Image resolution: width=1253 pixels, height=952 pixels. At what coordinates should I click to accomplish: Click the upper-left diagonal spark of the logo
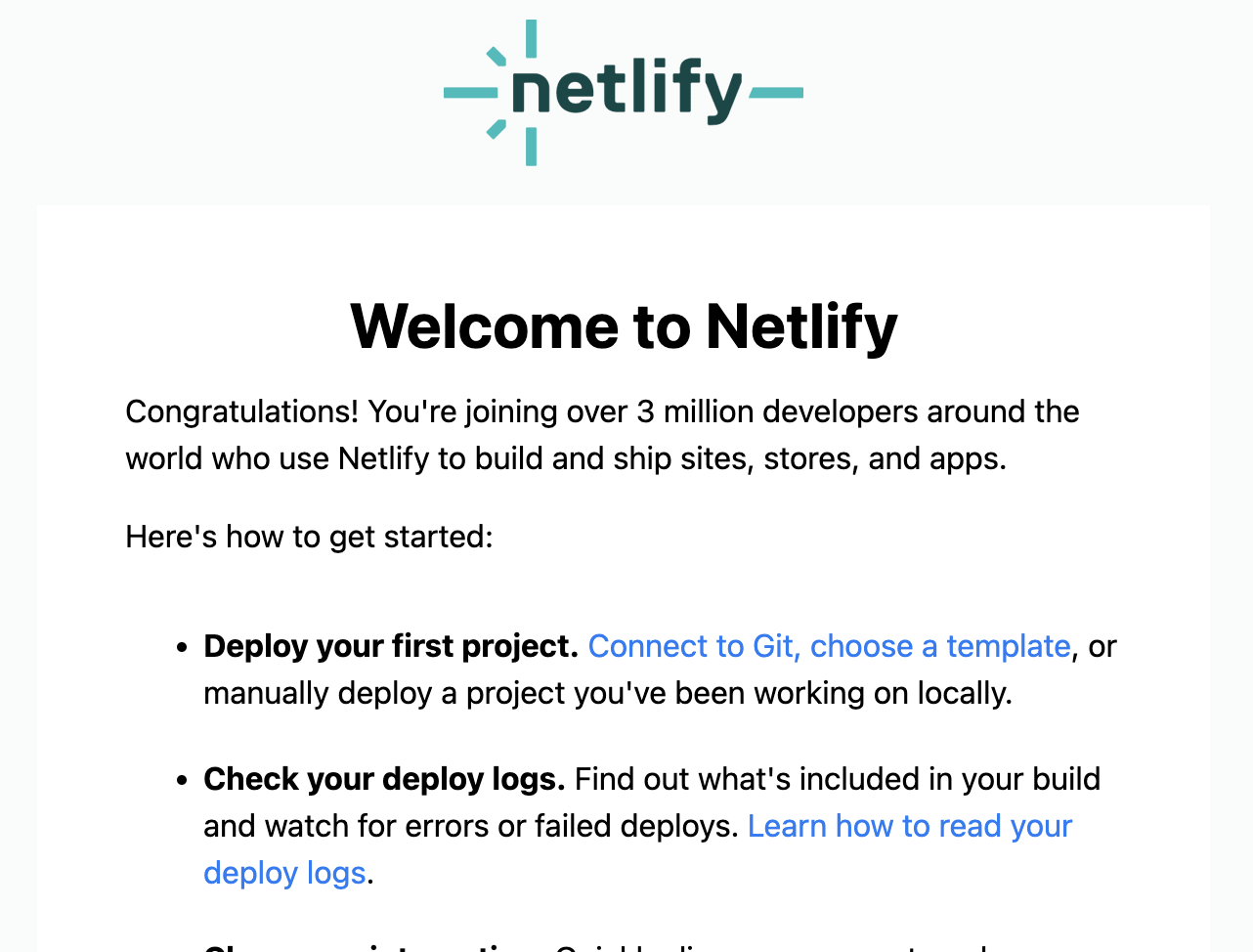[497, 57]
